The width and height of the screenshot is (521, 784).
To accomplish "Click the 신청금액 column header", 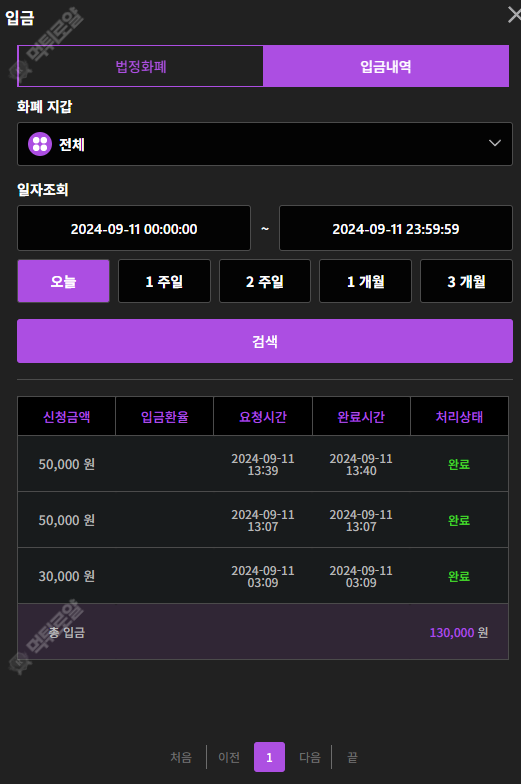I will click(66, 416).
